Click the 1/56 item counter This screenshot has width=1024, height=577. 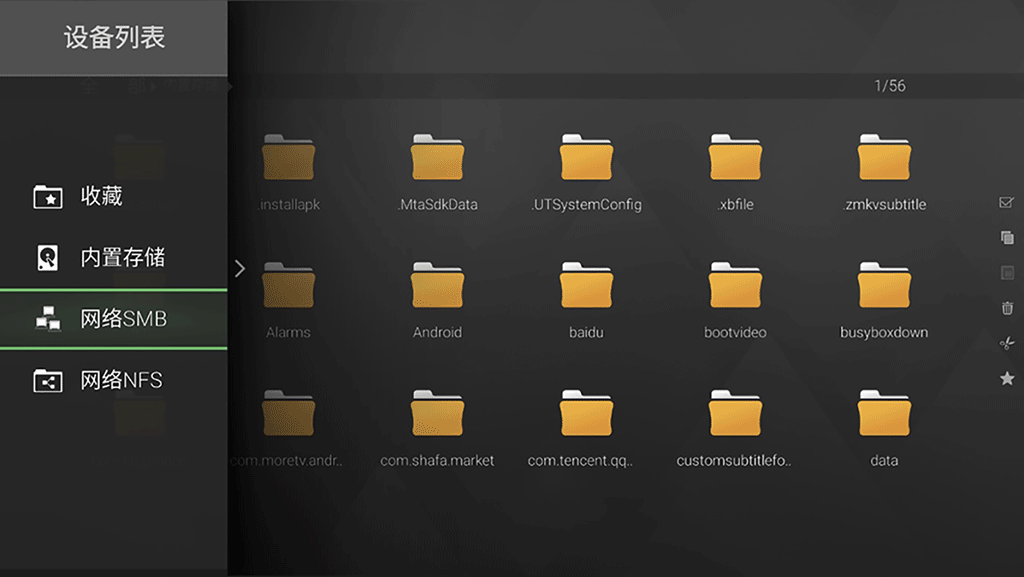click(889, 86)
